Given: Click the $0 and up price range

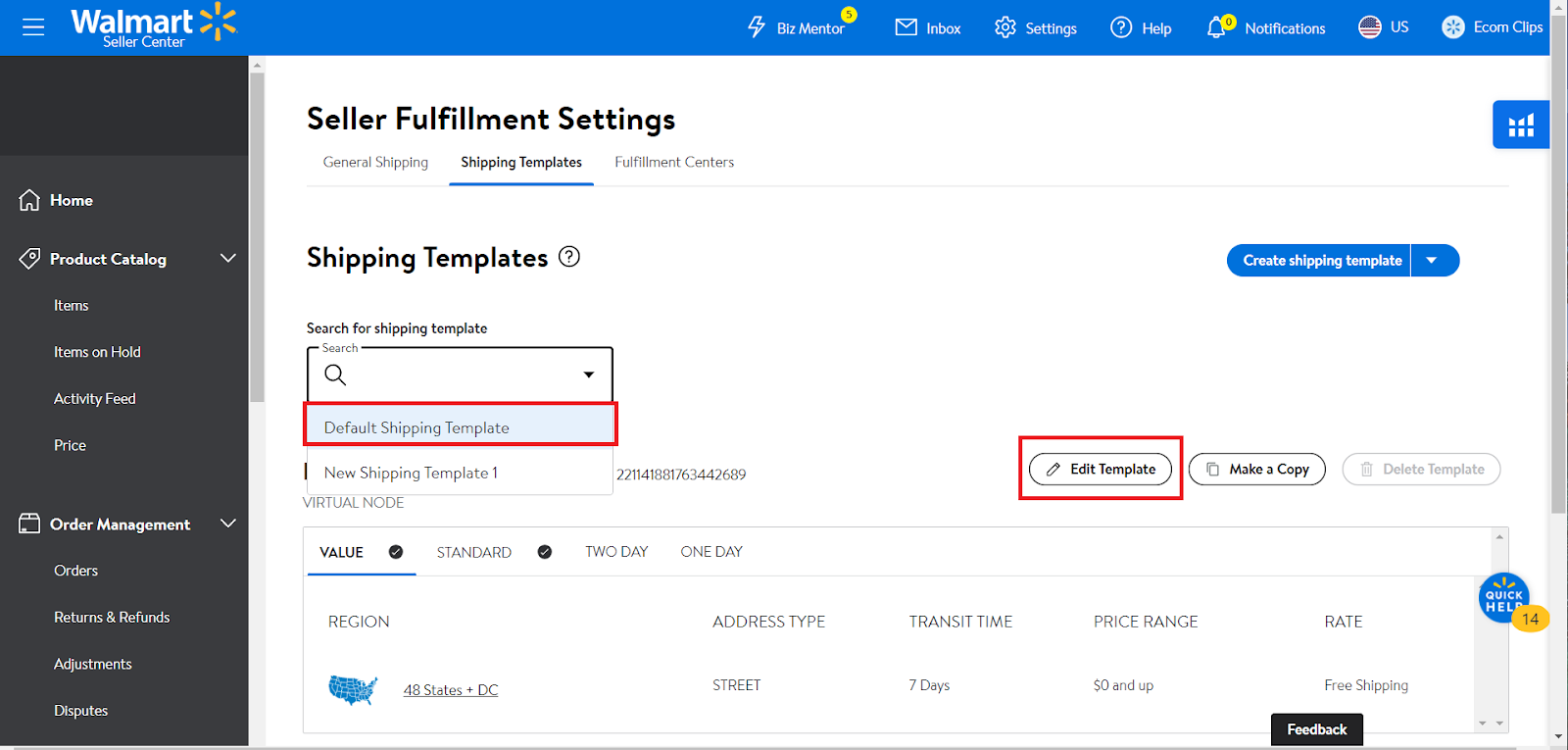Looking at the screenshot, I should coord(1123,685).
